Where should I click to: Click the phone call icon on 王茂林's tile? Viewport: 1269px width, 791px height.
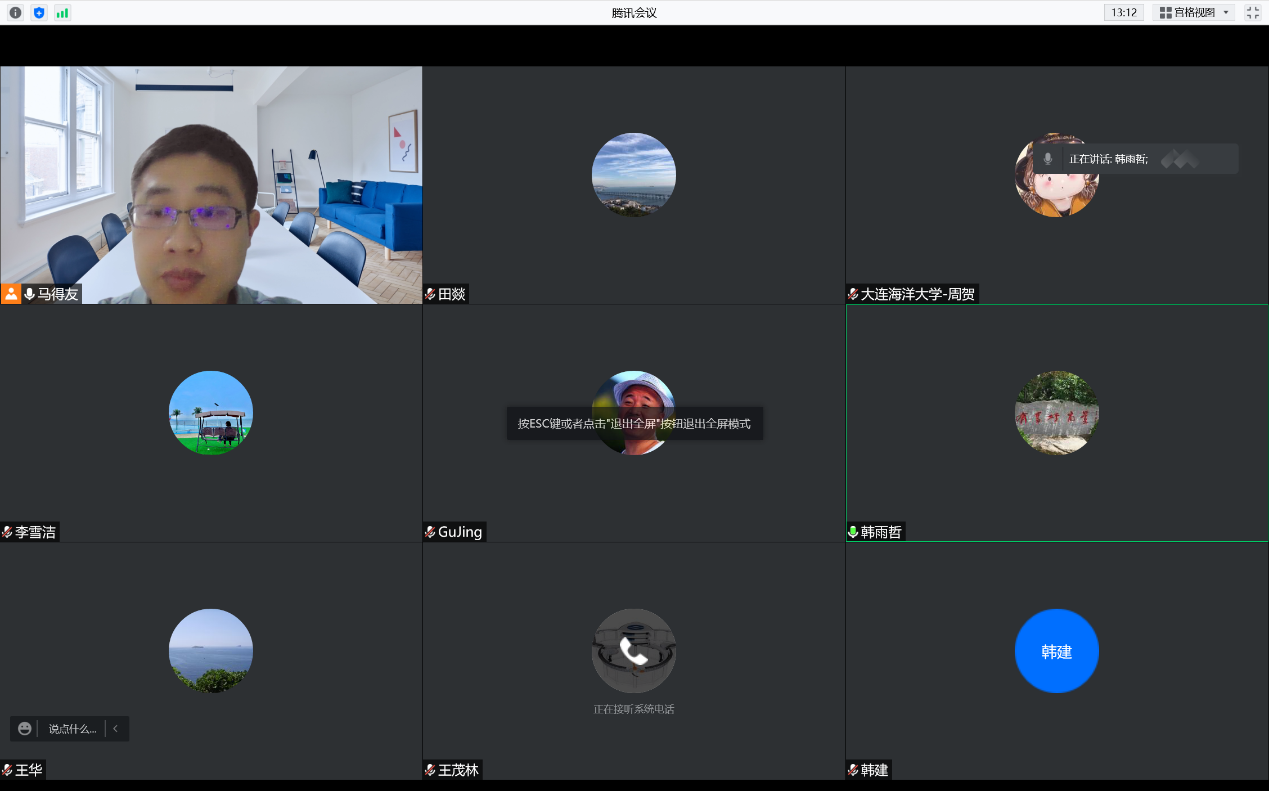pyautogui.click(x=633, y=651)
